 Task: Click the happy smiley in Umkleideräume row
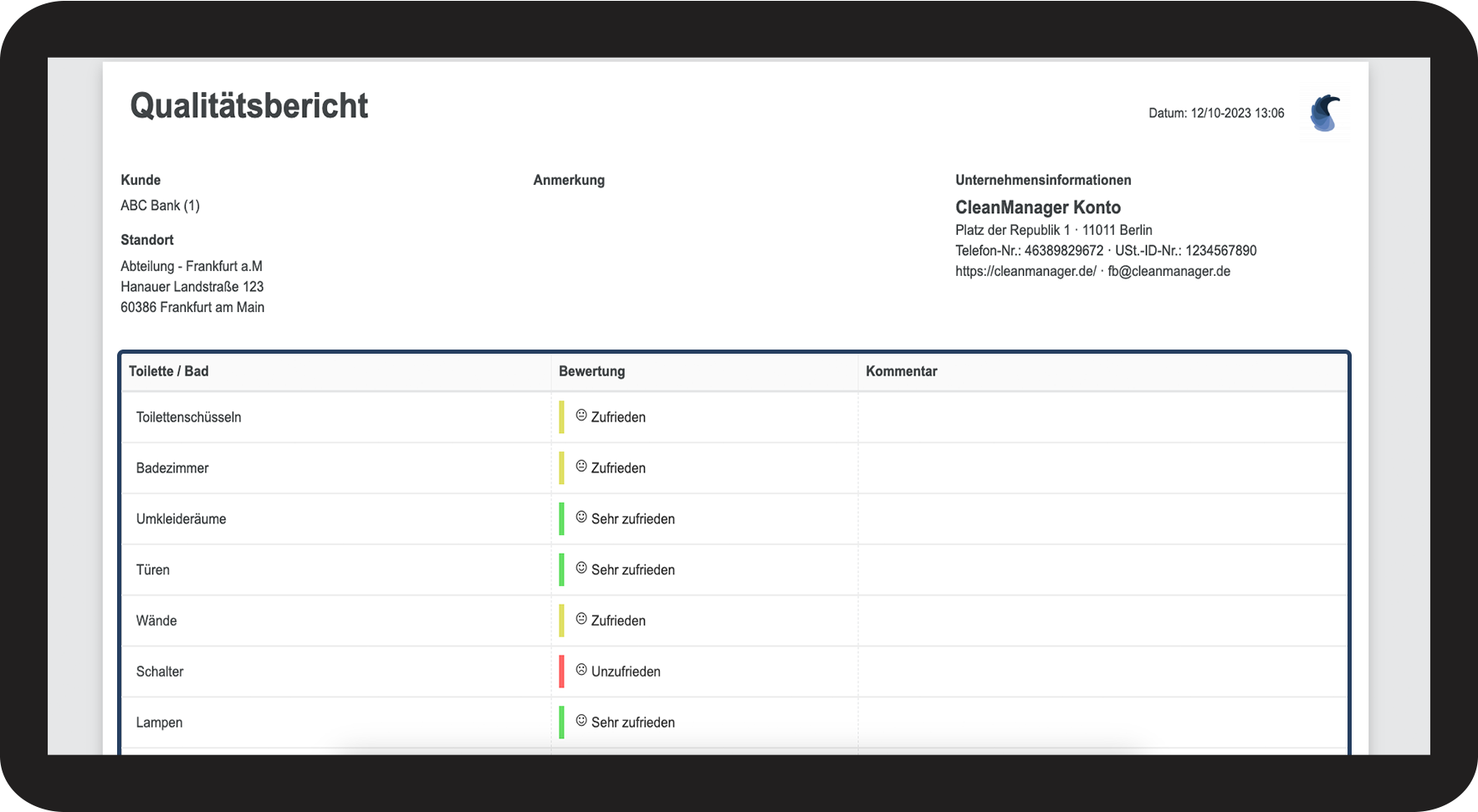pyautogui.click(x=581, y=518)
